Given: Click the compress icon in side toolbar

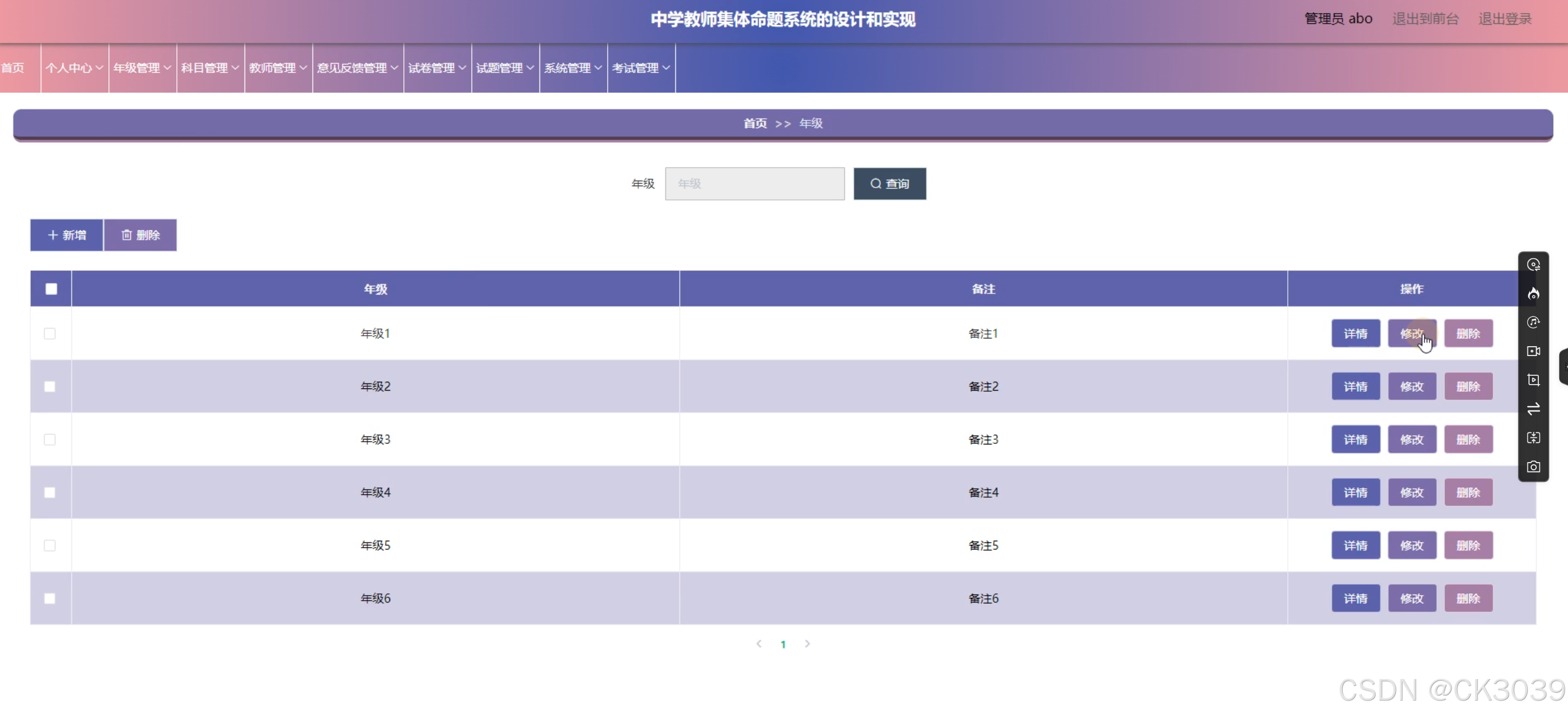Looking at the screenshot, I should 1533,438.
